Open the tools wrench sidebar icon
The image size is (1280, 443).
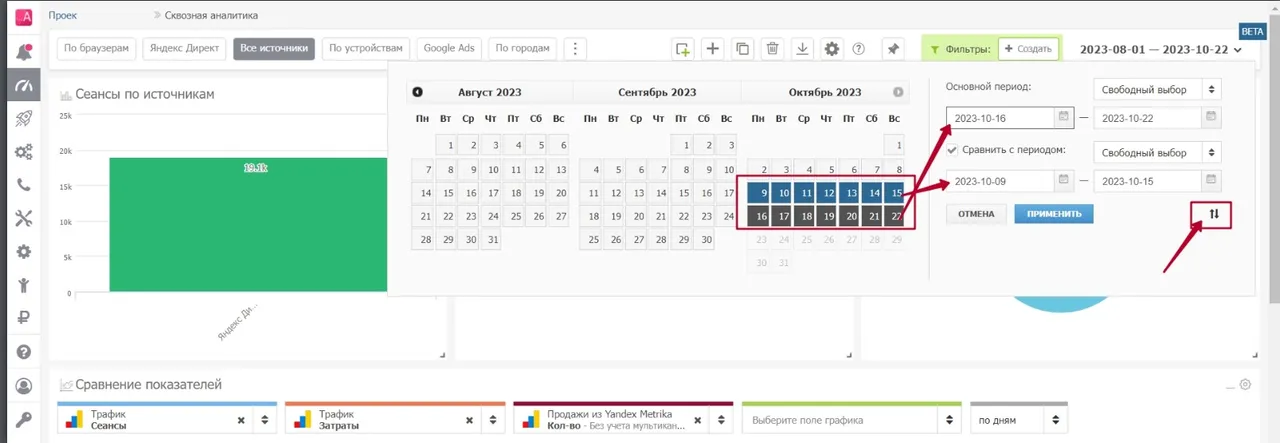click(x=23, y=218)
